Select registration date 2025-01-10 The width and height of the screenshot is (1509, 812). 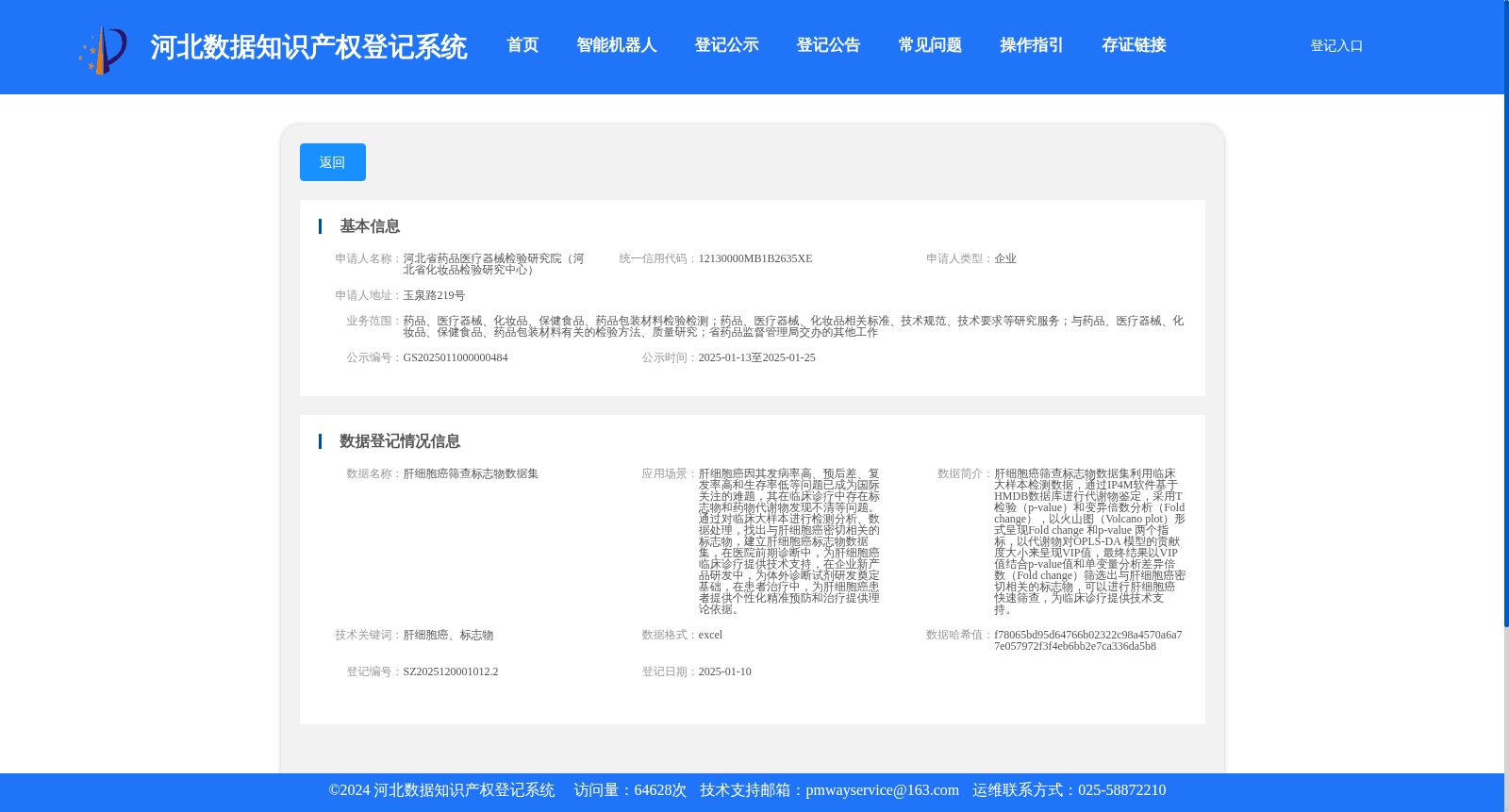[x=725, y=671]
